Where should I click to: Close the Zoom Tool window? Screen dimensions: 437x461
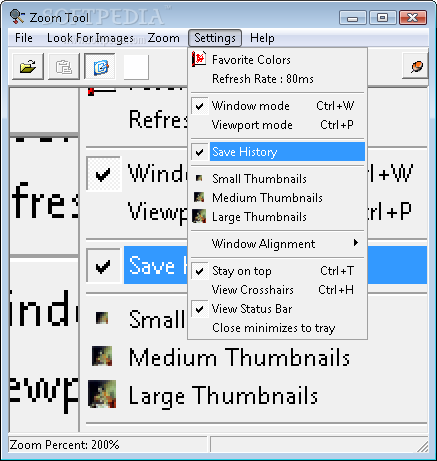[x=413, y=18]
